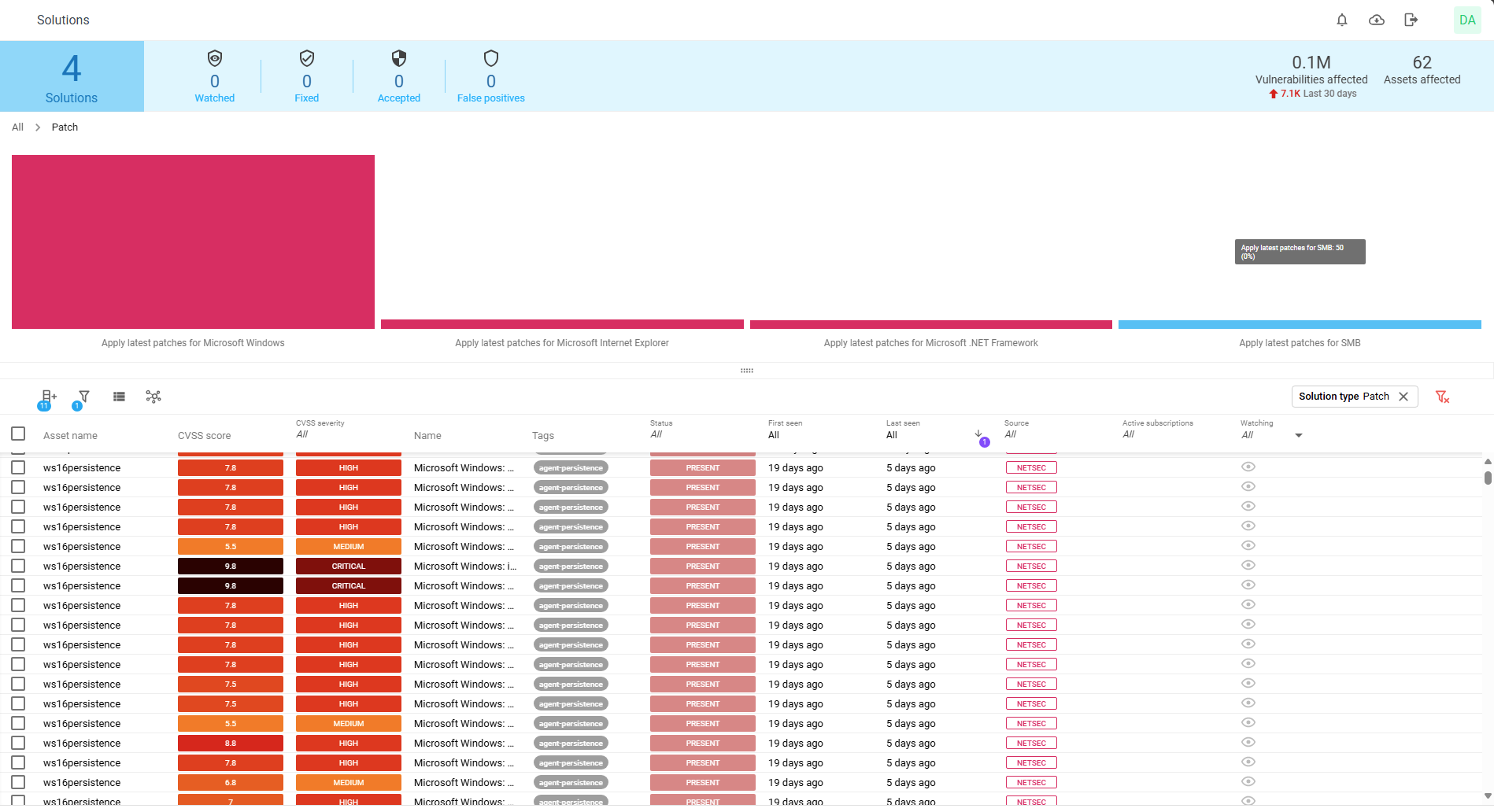The width and height of the screenshot is (1494, 812).
Task: Open the filter funnel icon
Action: [83, 397]
